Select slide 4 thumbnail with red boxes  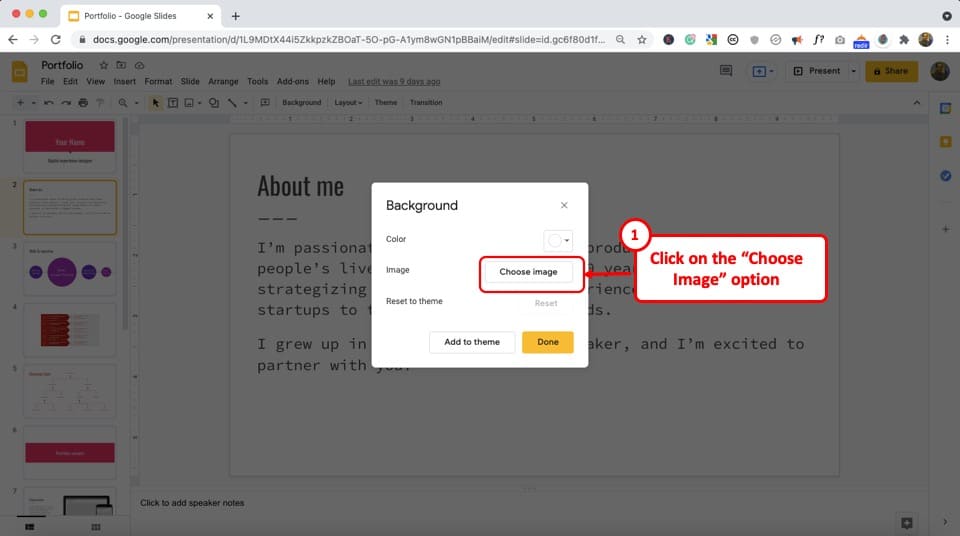[70, 330]
